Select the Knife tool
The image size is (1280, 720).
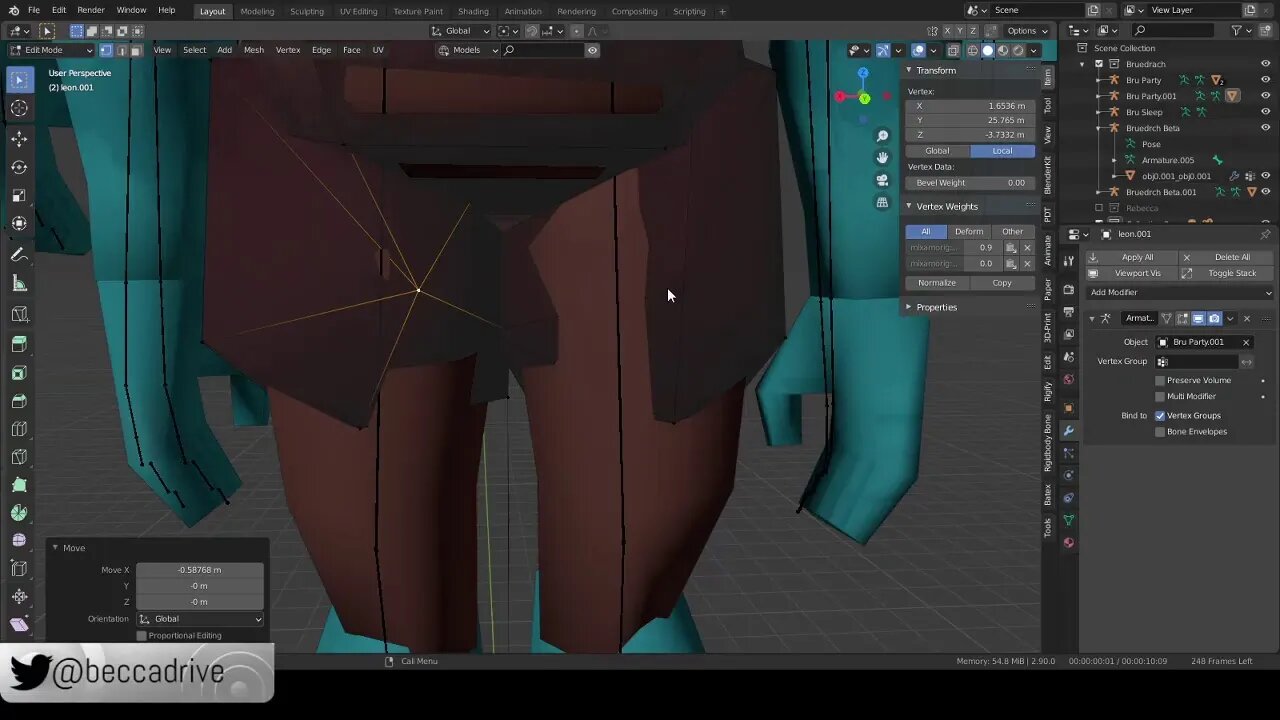pos(19,458)
